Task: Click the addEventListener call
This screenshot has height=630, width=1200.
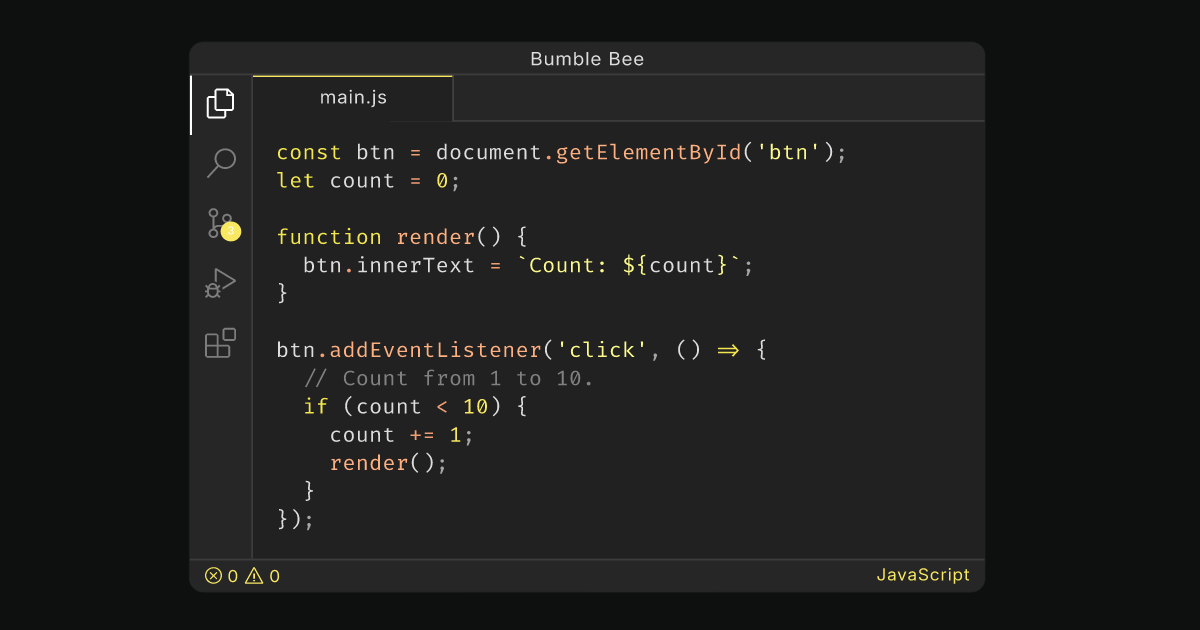Action: 435,350
